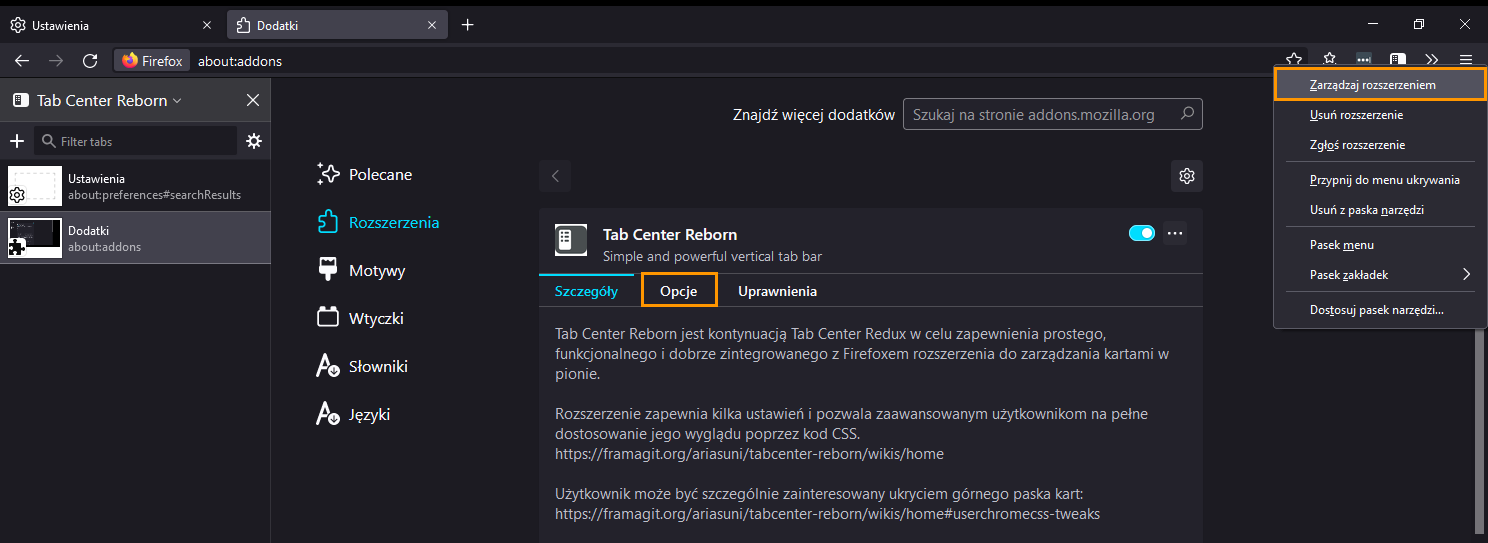Open more options for Tab Center Reborn
Viewport: 1488px width, 543px height.
pos(1175,233)
